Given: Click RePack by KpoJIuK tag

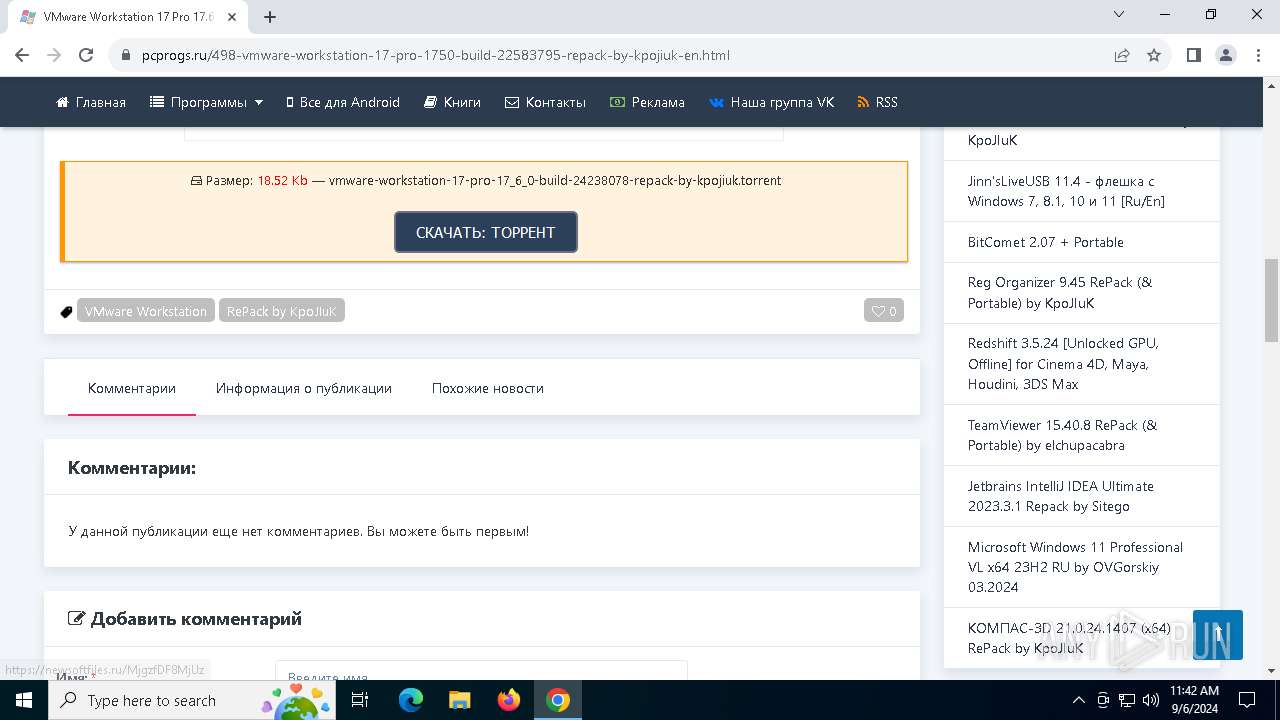Looking at the screenshot, I should (x=282, y=311).
